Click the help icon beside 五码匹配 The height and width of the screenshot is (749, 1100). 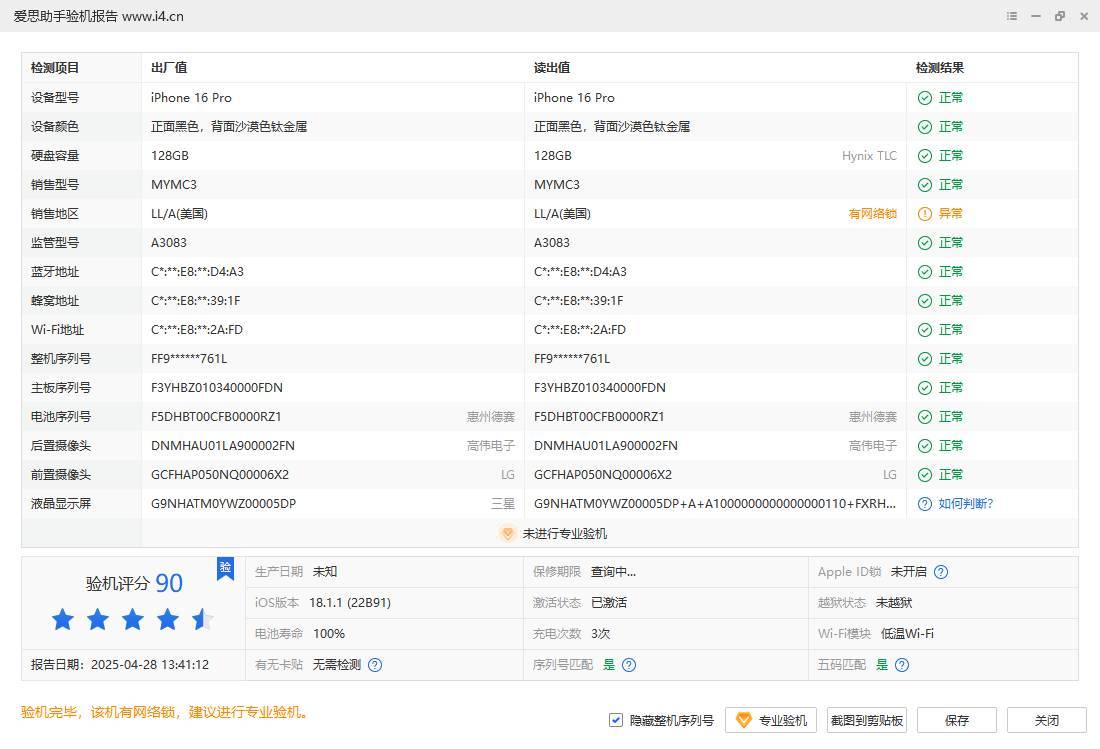coord(902,664)
